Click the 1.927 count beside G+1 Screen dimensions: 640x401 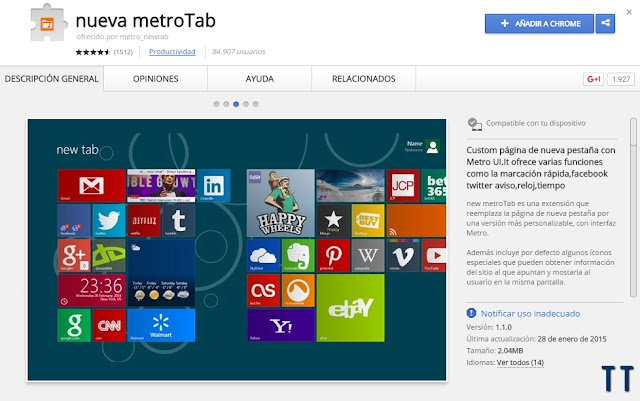point(620,79)
